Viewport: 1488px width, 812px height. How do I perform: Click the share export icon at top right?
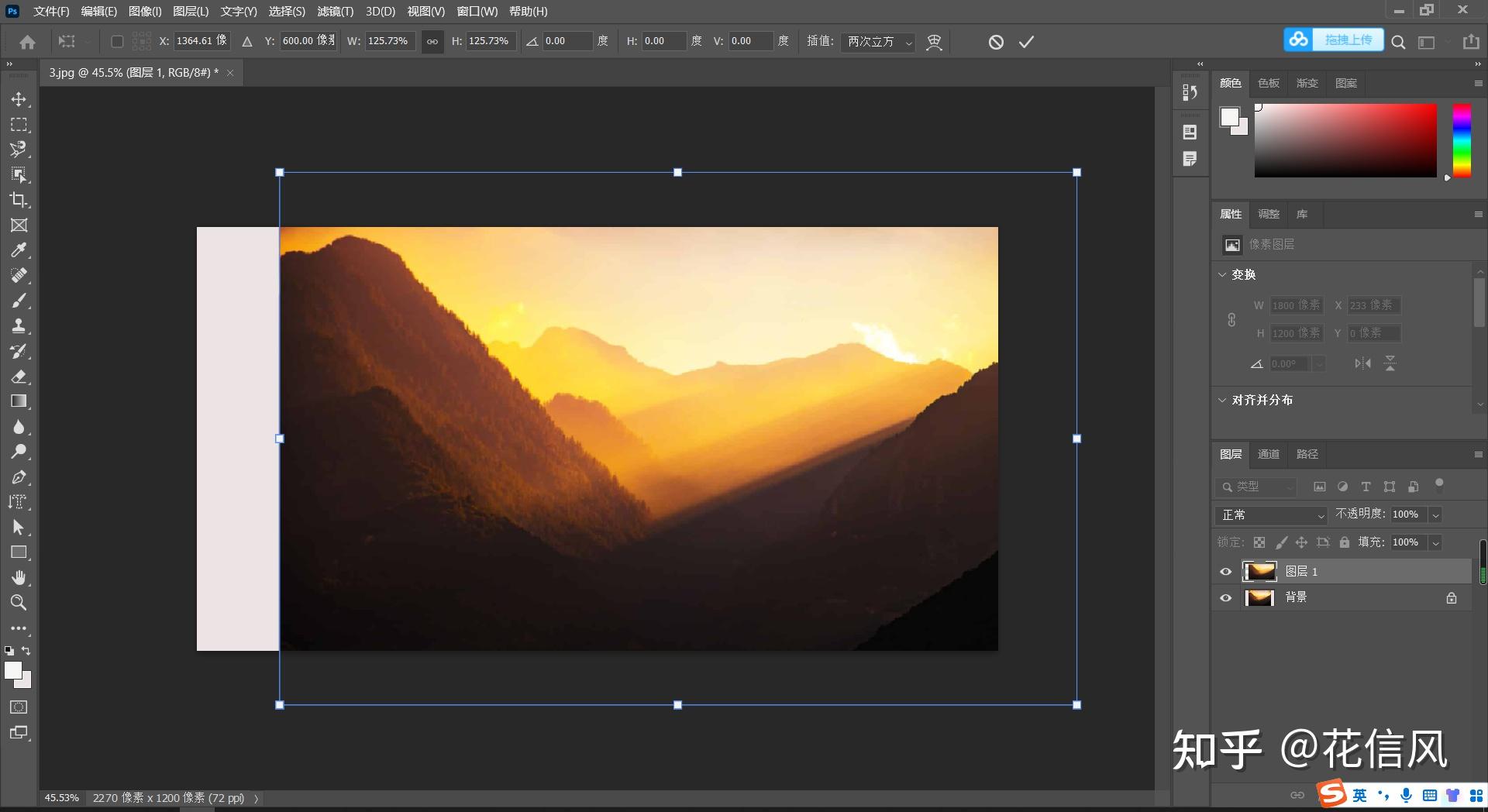1471,42
